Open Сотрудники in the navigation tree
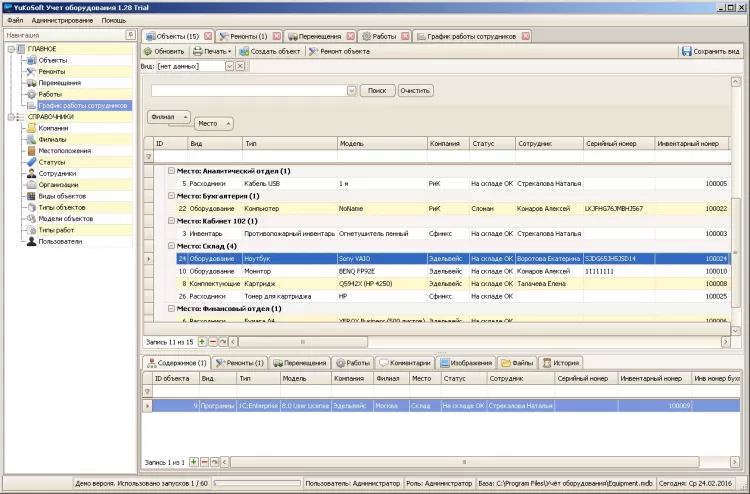This screenshot has height=494, width=750. 58,173
